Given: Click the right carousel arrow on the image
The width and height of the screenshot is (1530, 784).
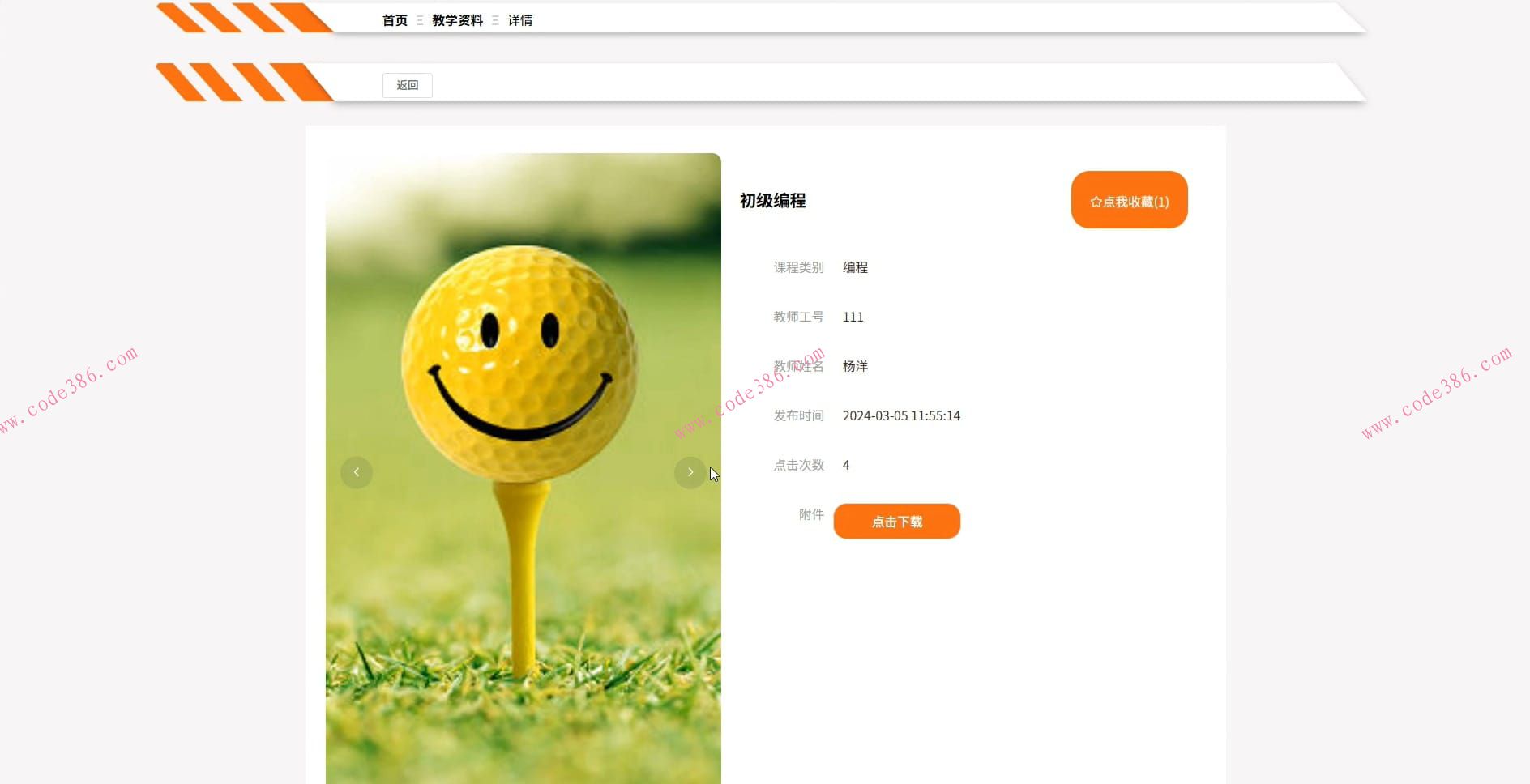Looking at the screenshot, I should click(690, 472).
